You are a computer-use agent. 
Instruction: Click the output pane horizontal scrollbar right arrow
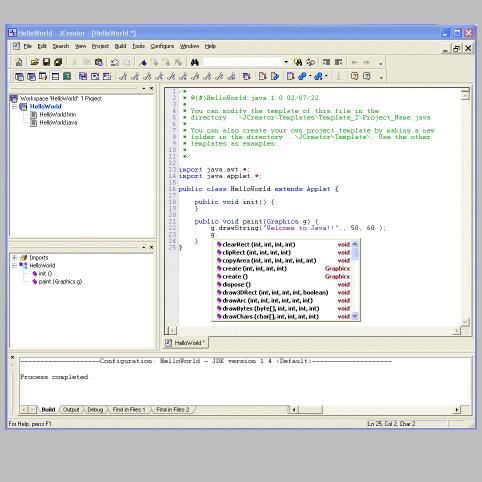coord(457,410)
